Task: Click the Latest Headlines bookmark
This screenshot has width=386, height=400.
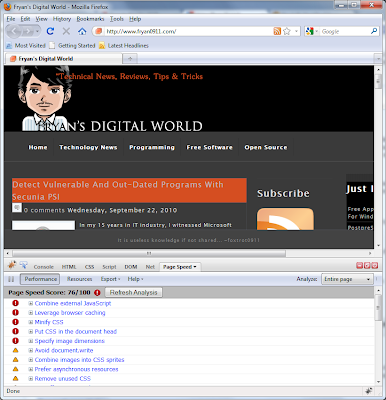Action: pyautogui.click(x=124, y=46)
